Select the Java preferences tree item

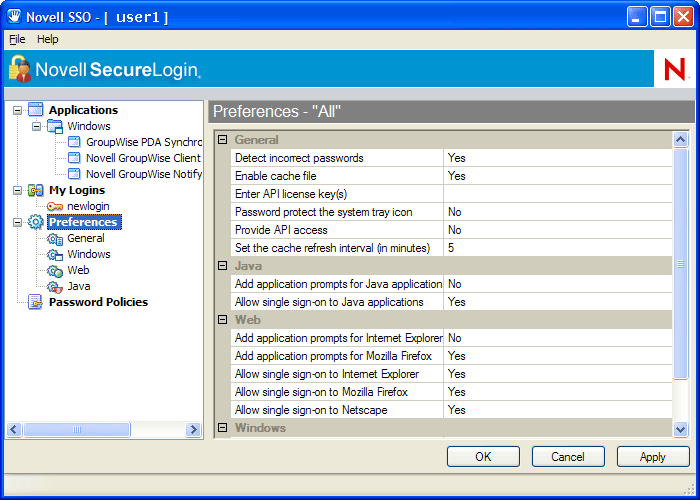79,287
